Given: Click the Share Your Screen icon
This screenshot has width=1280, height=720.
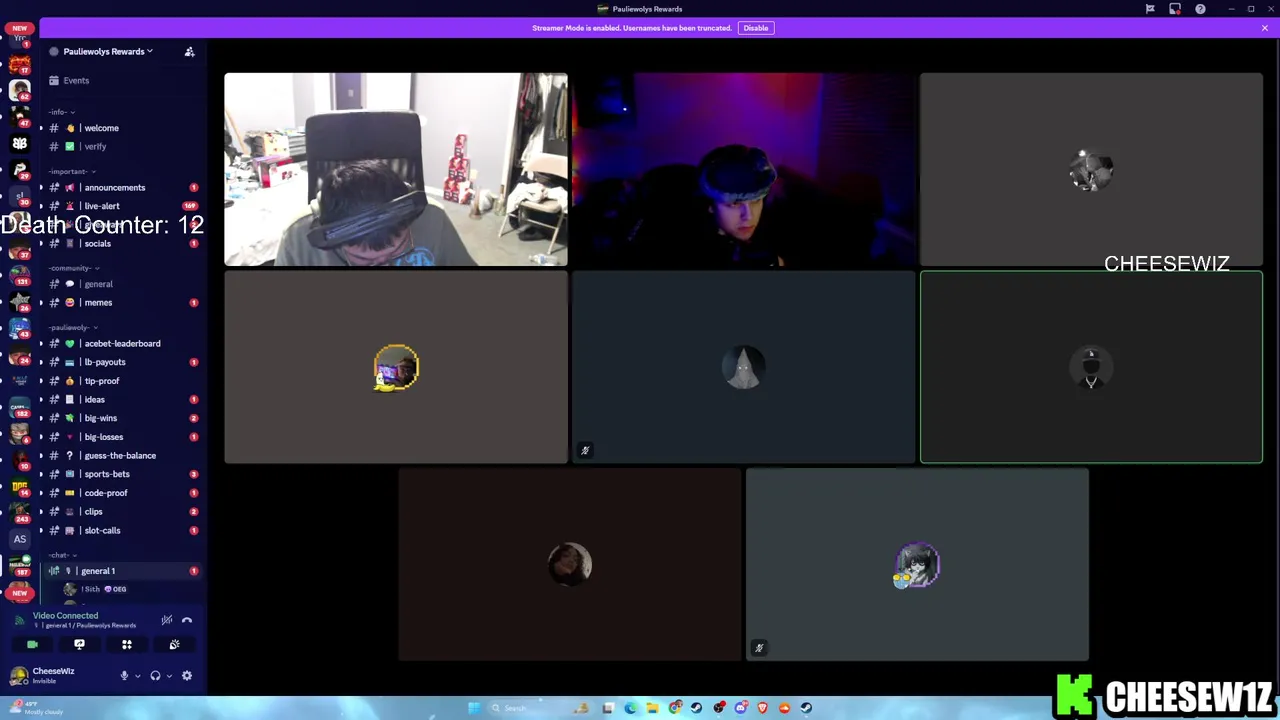Looking at the screenshot, I should pyautogui.click(x=79, y=645).
